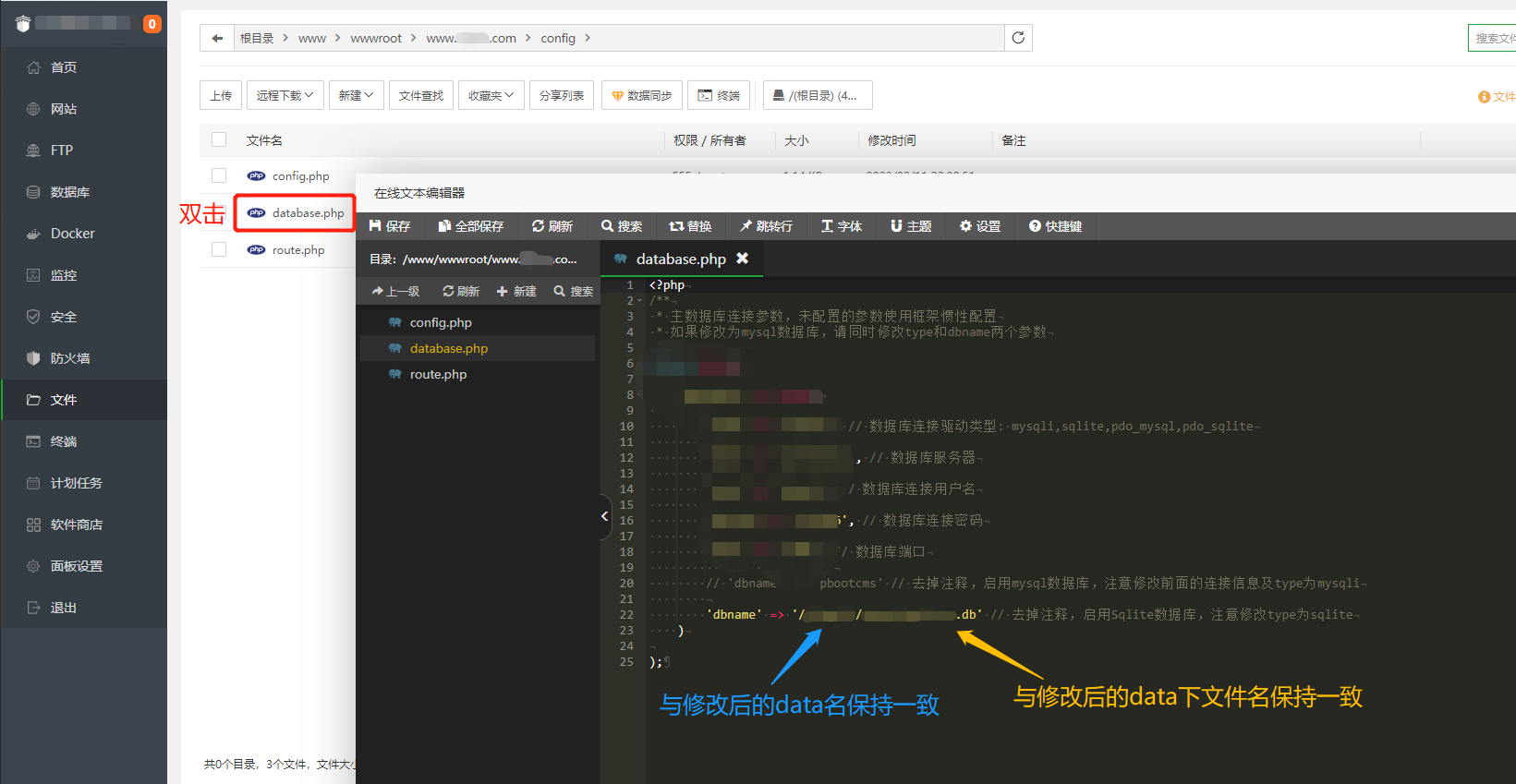Screen dimensions: 1516x784
Task: Fold the comment block at line 2
Action: point(640,301)
